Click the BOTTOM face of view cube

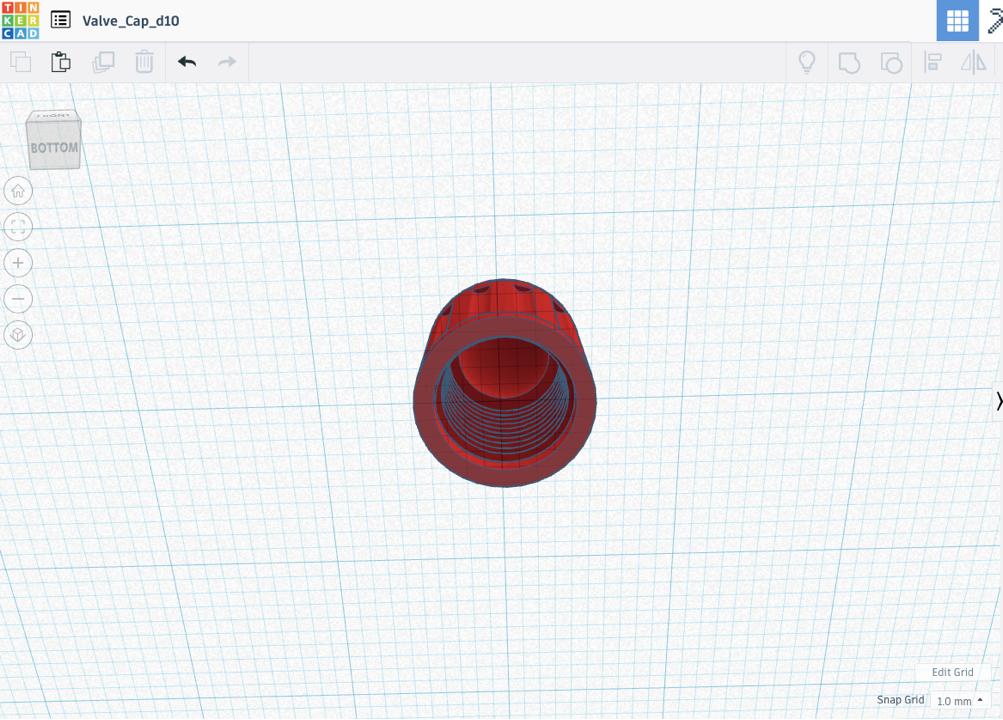point(54,147)
